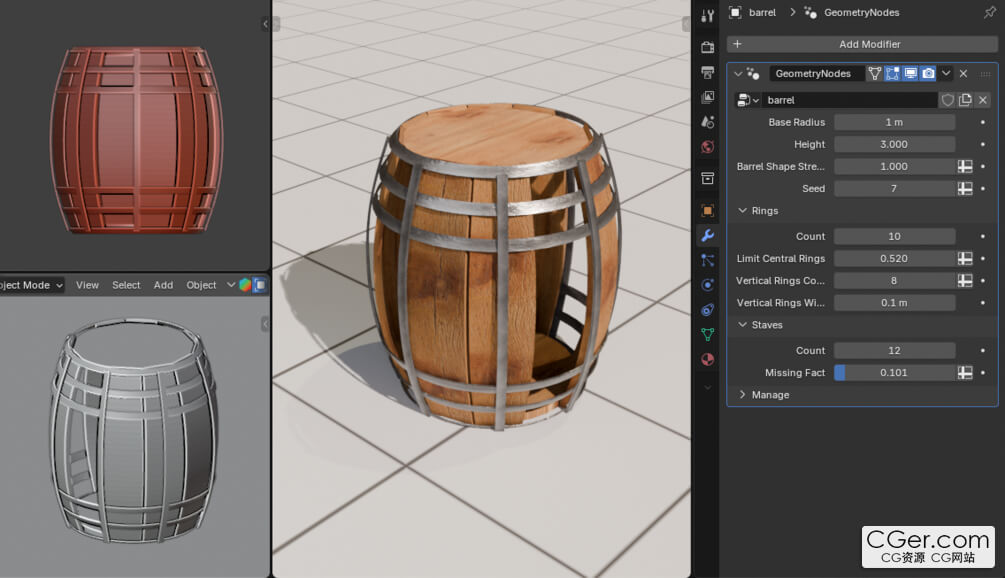The image size is (1005, 578).
Task: Open the World properties tab
Action: [707, 147]
